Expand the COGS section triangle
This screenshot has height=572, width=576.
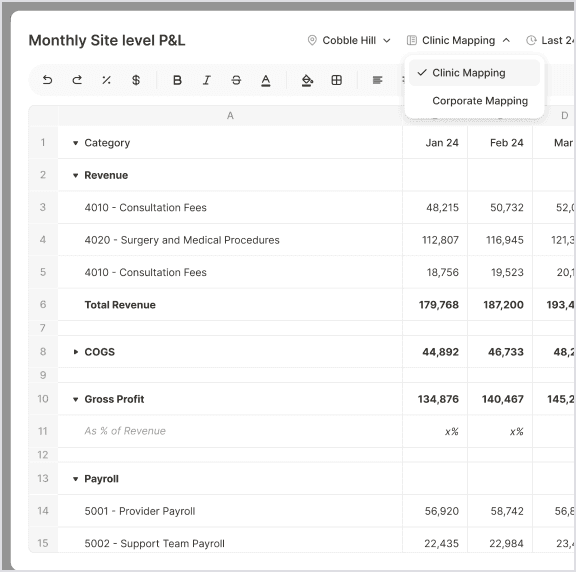(x=75, y=352)
